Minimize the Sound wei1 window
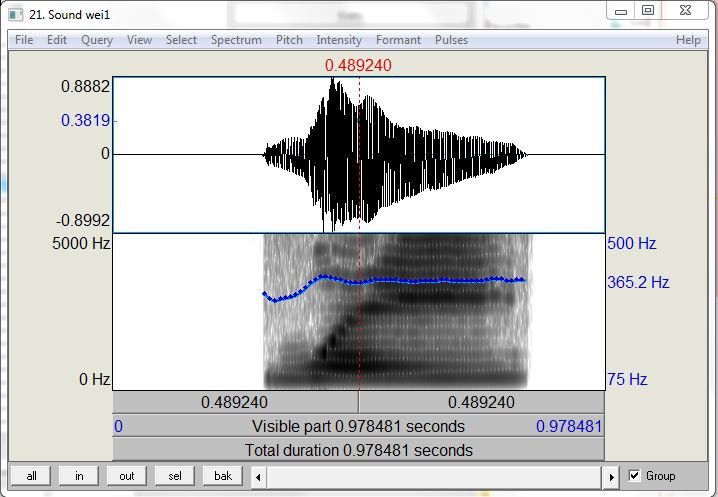The image size is (718, 497). [x=621, y=11]
